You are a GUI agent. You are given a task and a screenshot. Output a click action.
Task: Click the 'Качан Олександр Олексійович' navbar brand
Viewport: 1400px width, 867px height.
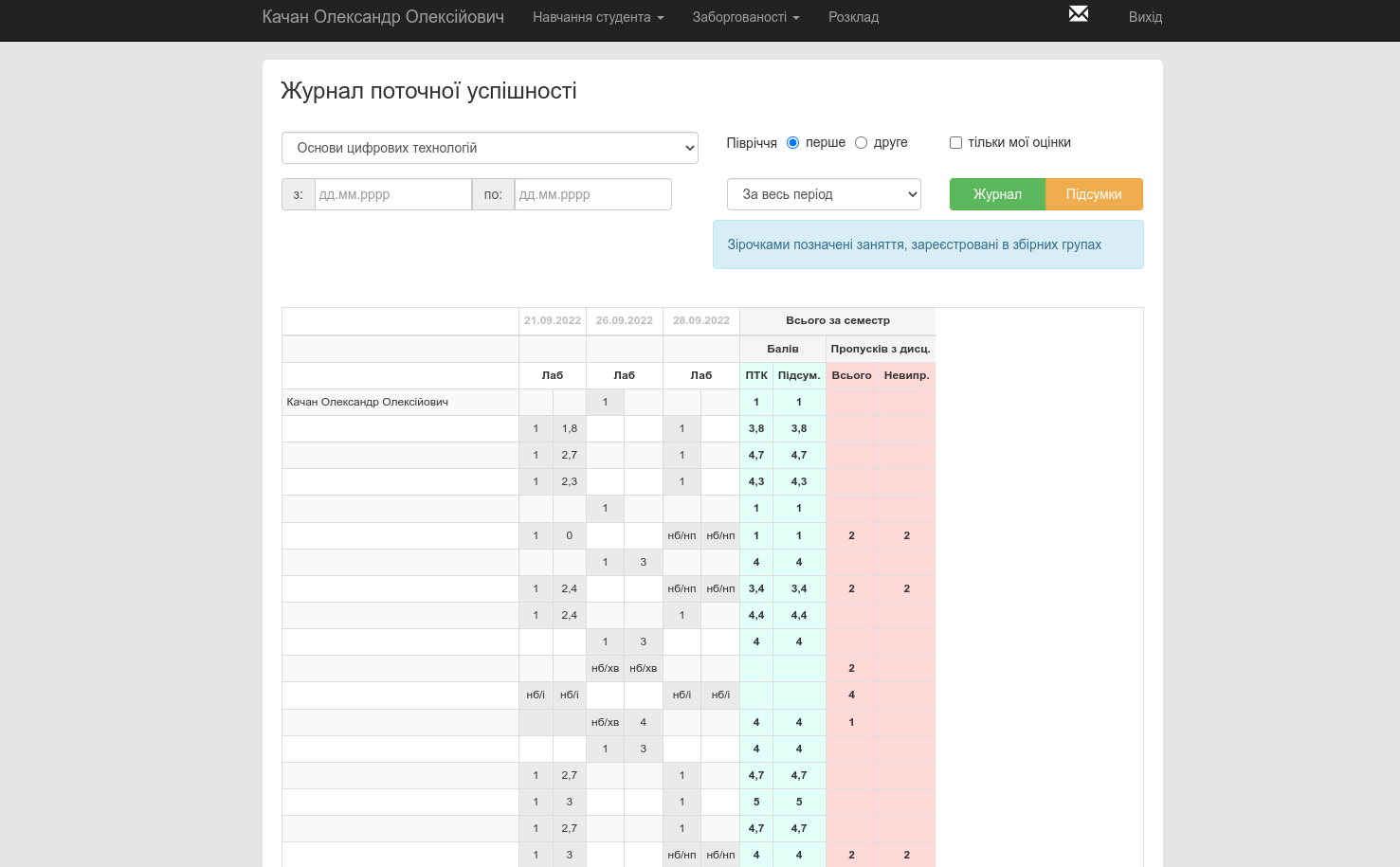point(383,17)
